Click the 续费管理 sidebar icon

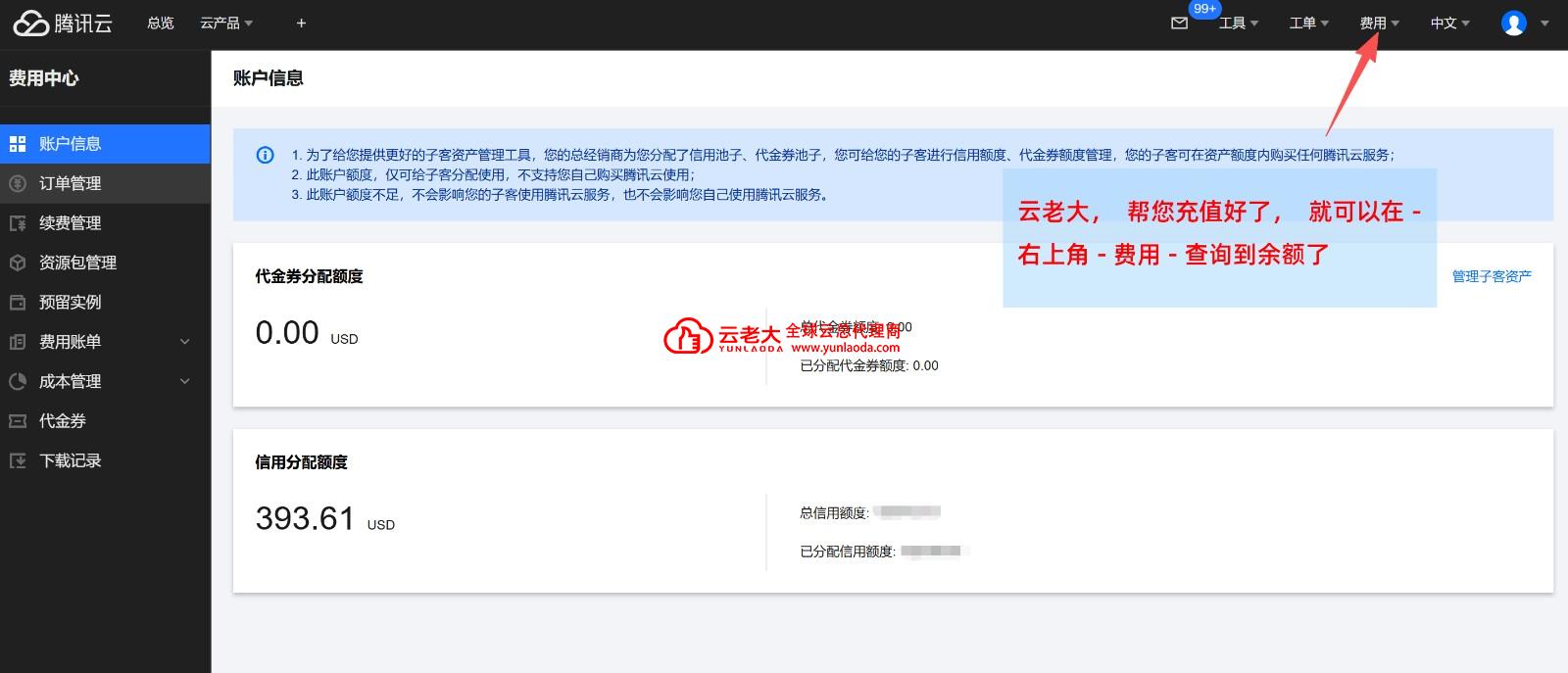point(18,223)
